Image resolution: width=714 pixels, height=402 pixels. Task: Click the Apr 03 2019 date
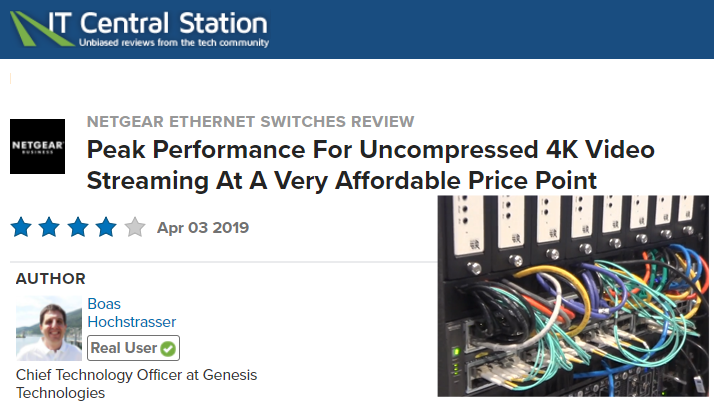pyautogui.click(x=203, y=228)
